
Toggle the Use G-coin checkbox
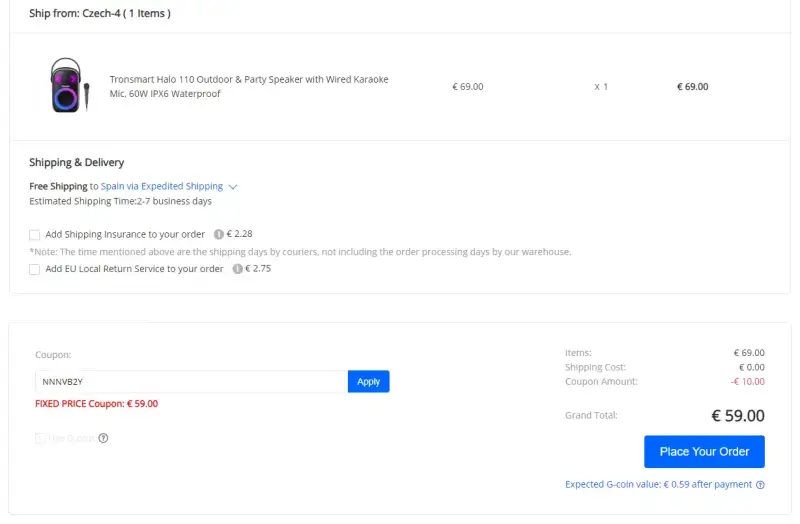pos(40,438)
